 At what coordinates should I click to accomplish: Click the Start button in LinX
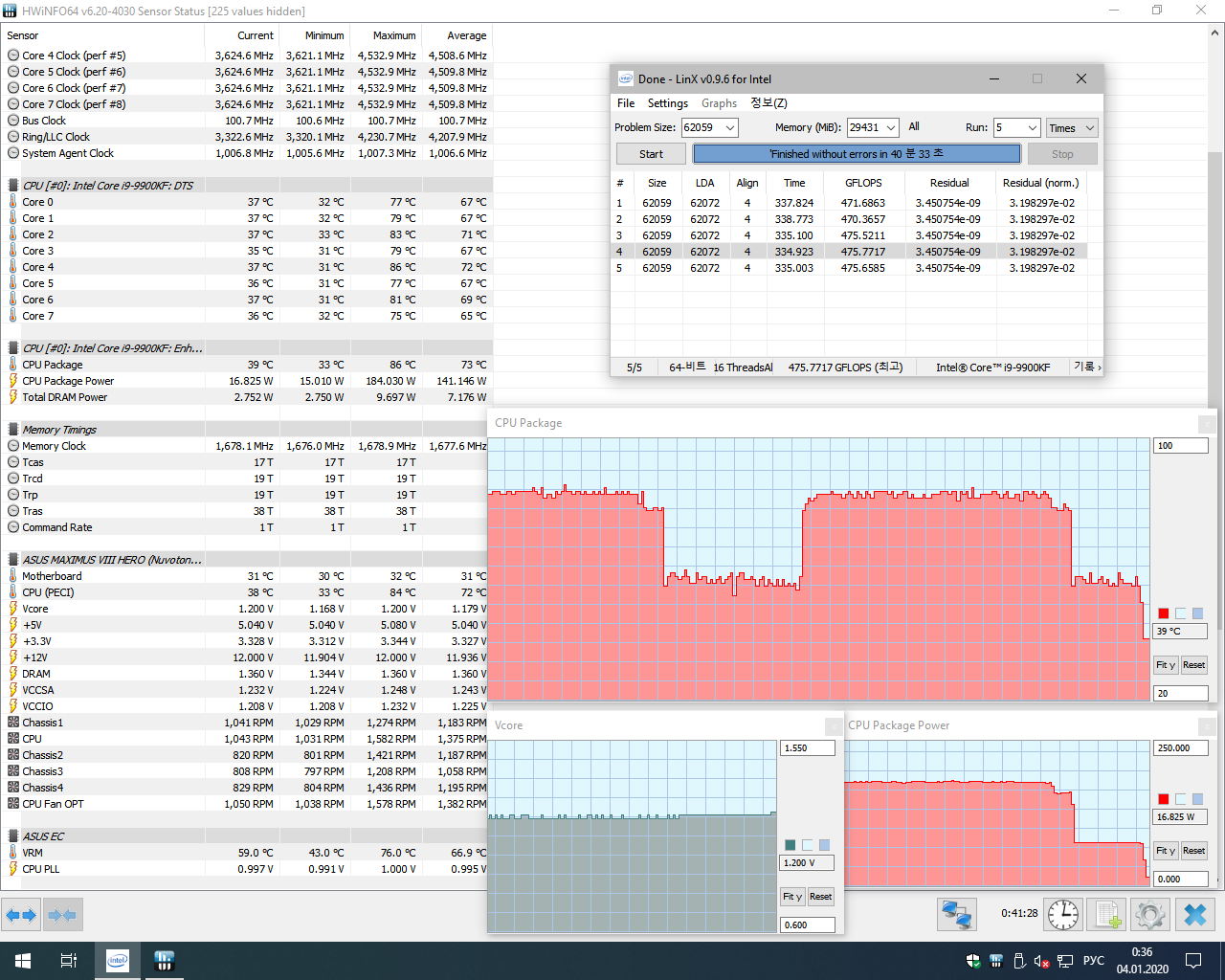click(651, 154)
